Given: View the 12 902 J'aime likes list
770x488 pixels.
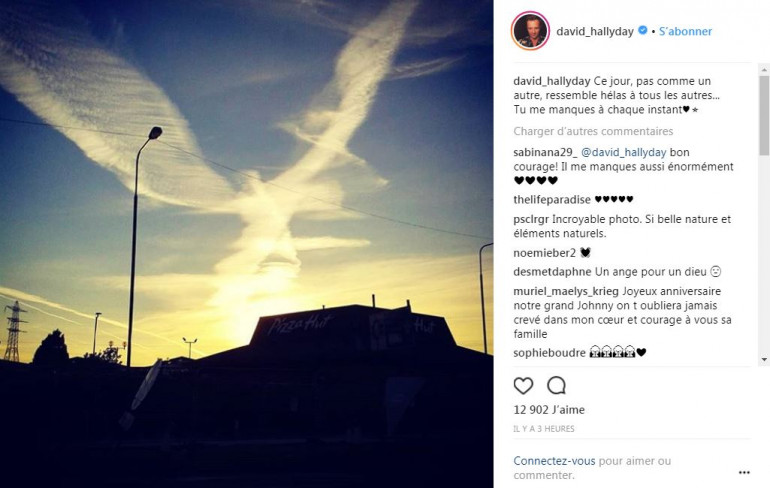Looking at the screenshot, I should coord(549,409).
